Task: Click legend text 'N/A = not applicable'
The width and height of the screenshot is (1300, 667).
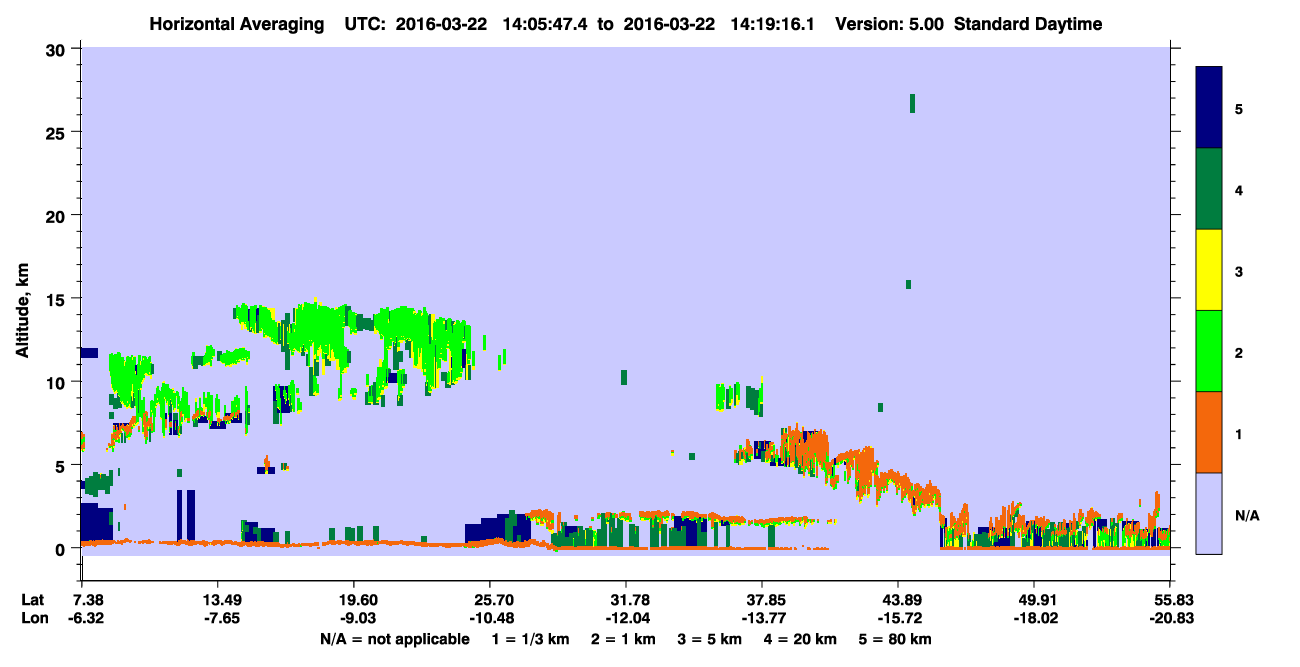Action: point(395,639)
